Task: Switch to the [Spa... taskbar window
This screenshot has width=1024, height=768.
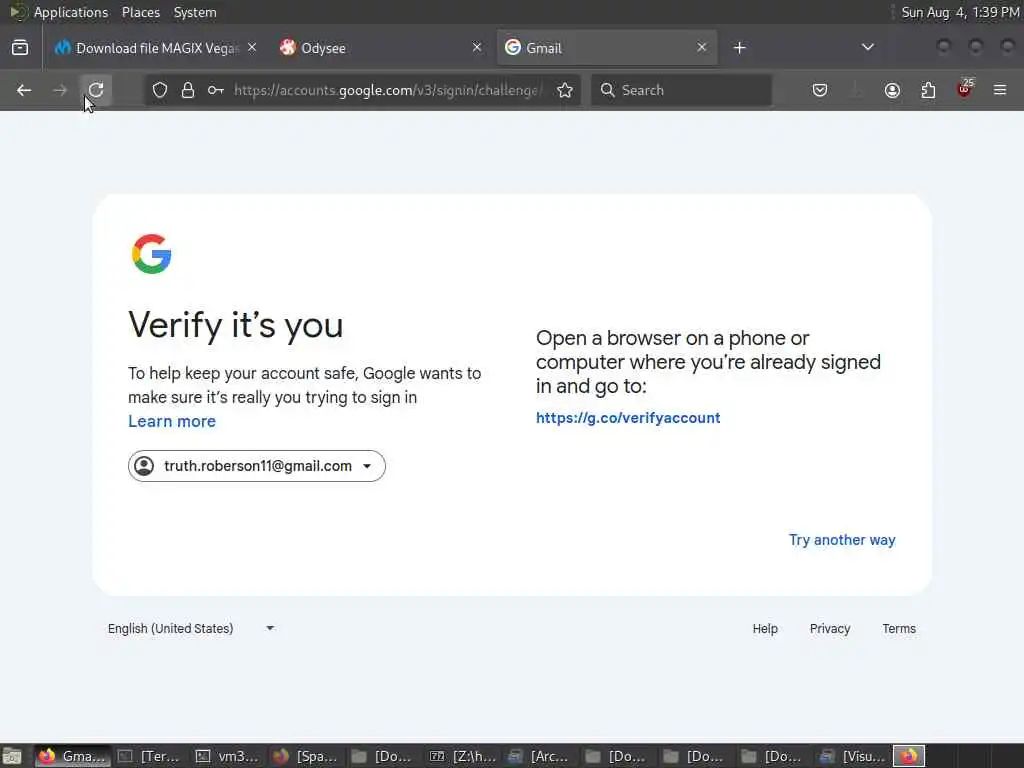Action: (x=306, y=756)
